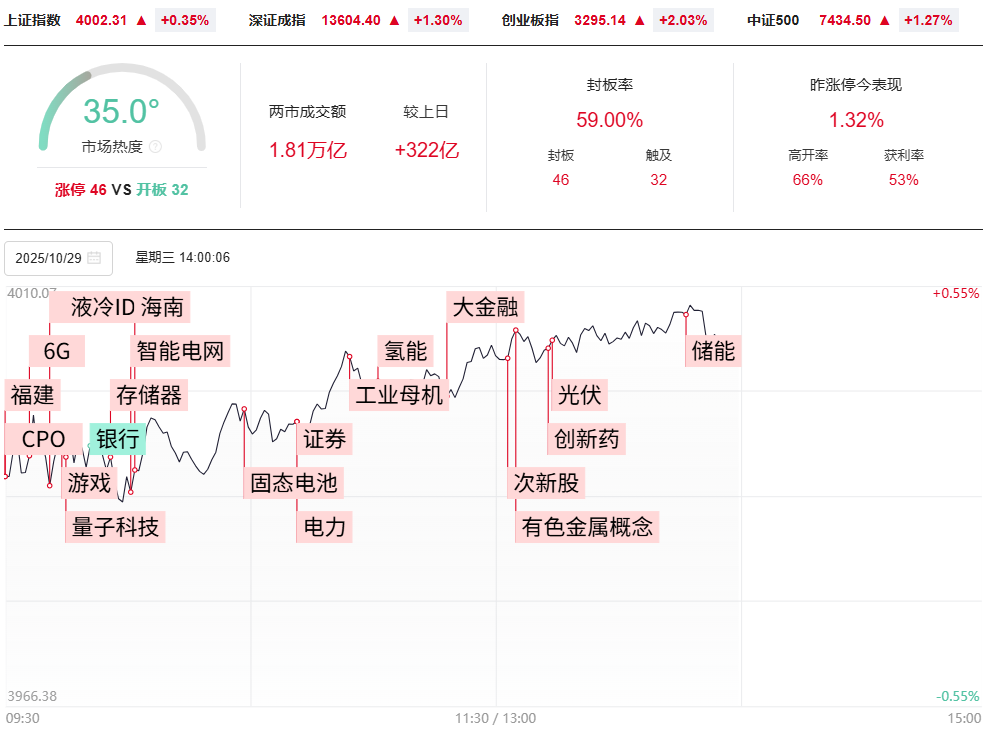Click the 封板率 59.00% value
Image resolution: width=999 pixels, height=735 pixels.
(609, 120)
